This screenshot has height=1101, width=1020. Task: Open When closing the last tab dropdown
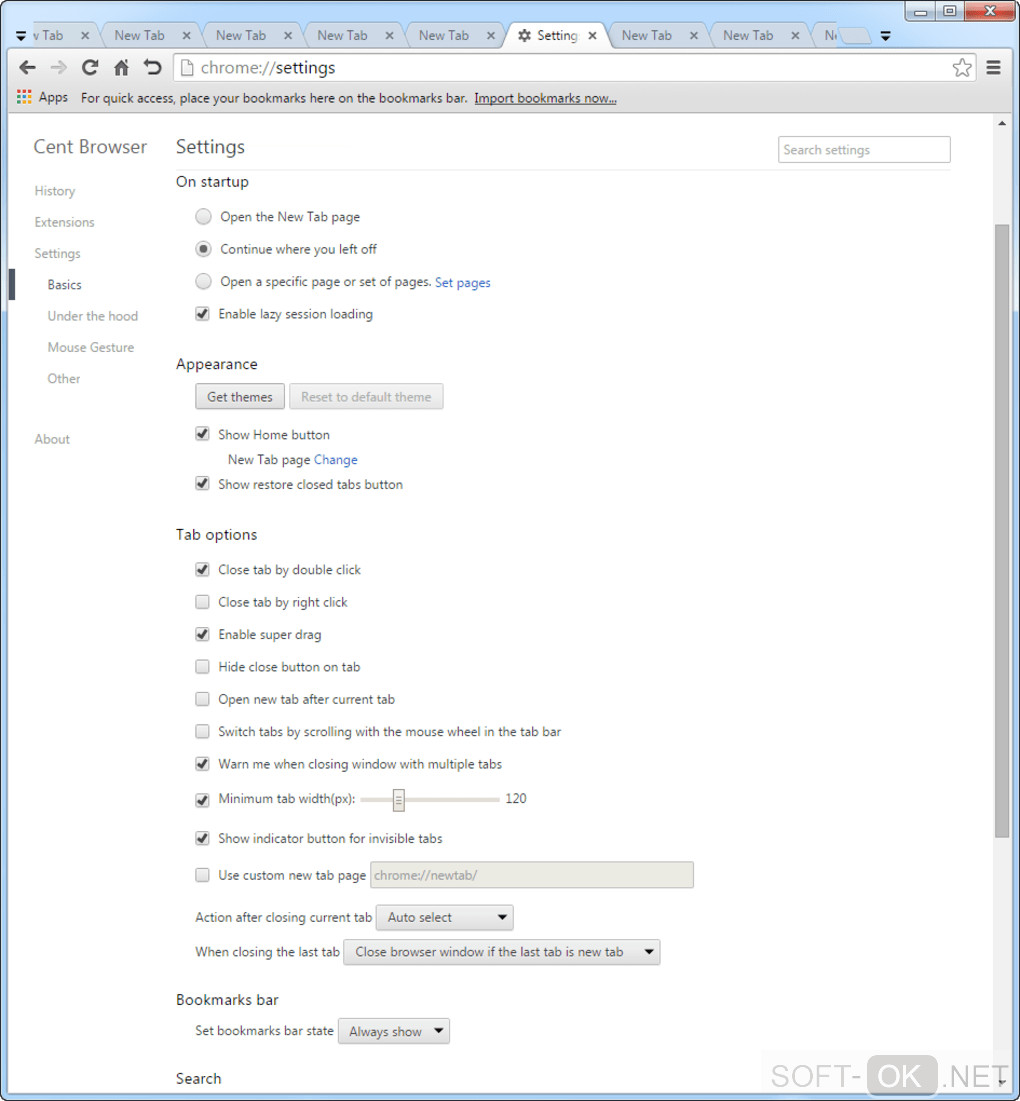[x=502, y=952]
